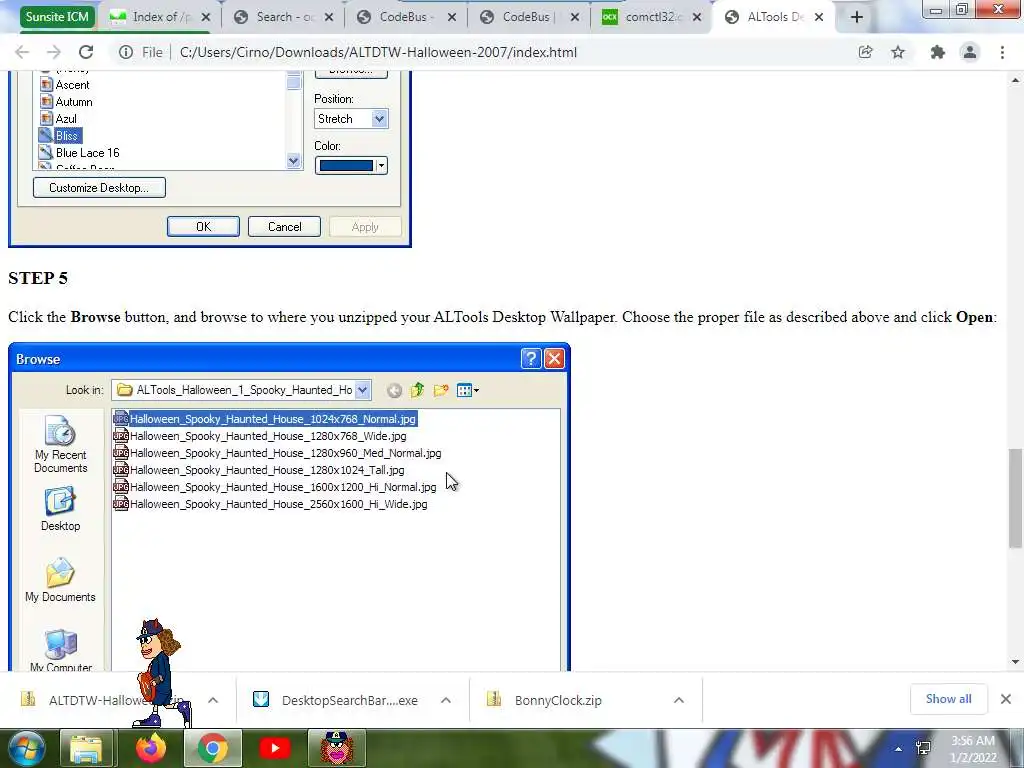Expand the Look in folder dropdown
This screenshot has height=768, width=1024.
point(362,391)
